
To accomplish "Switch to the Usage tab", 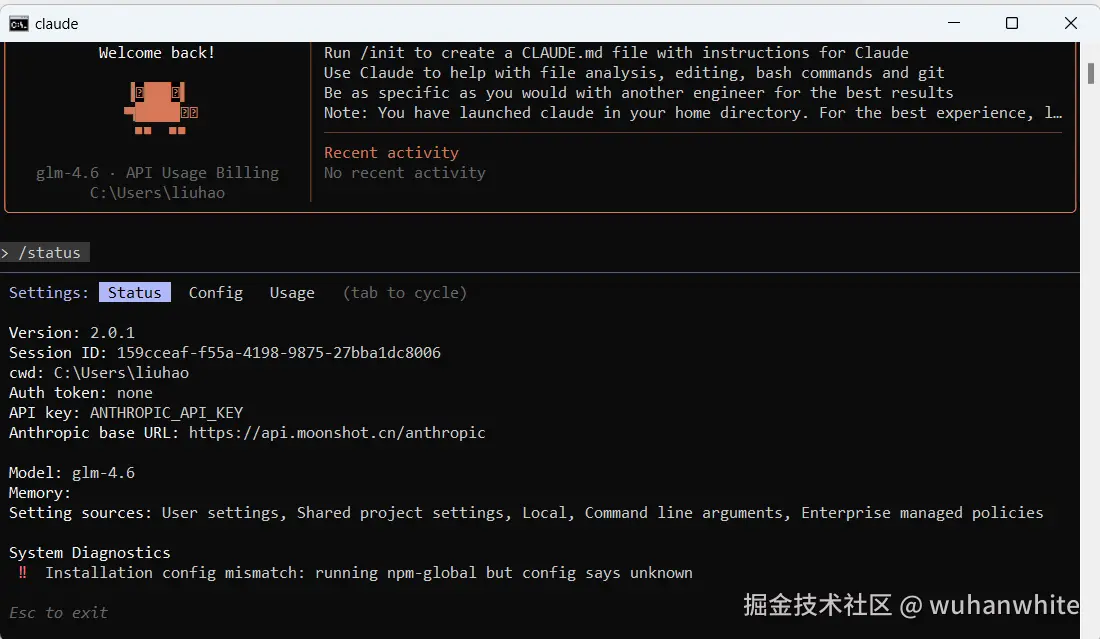I will click(292, 292).
